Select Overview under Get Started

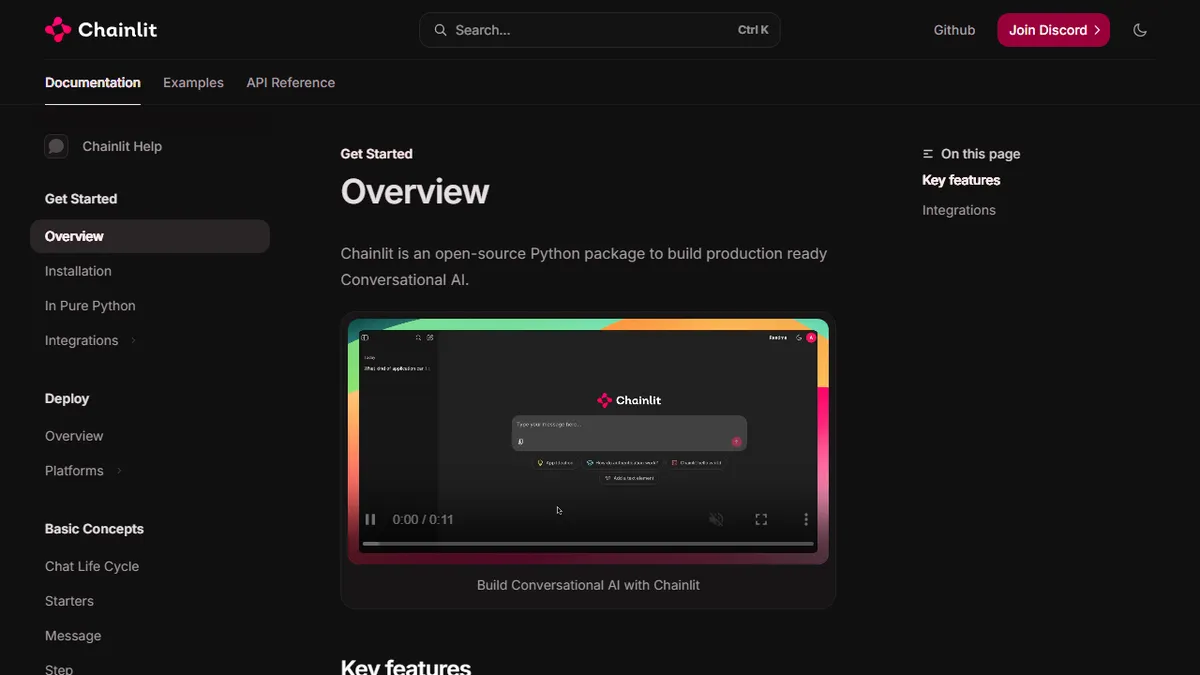pos(150,236)
